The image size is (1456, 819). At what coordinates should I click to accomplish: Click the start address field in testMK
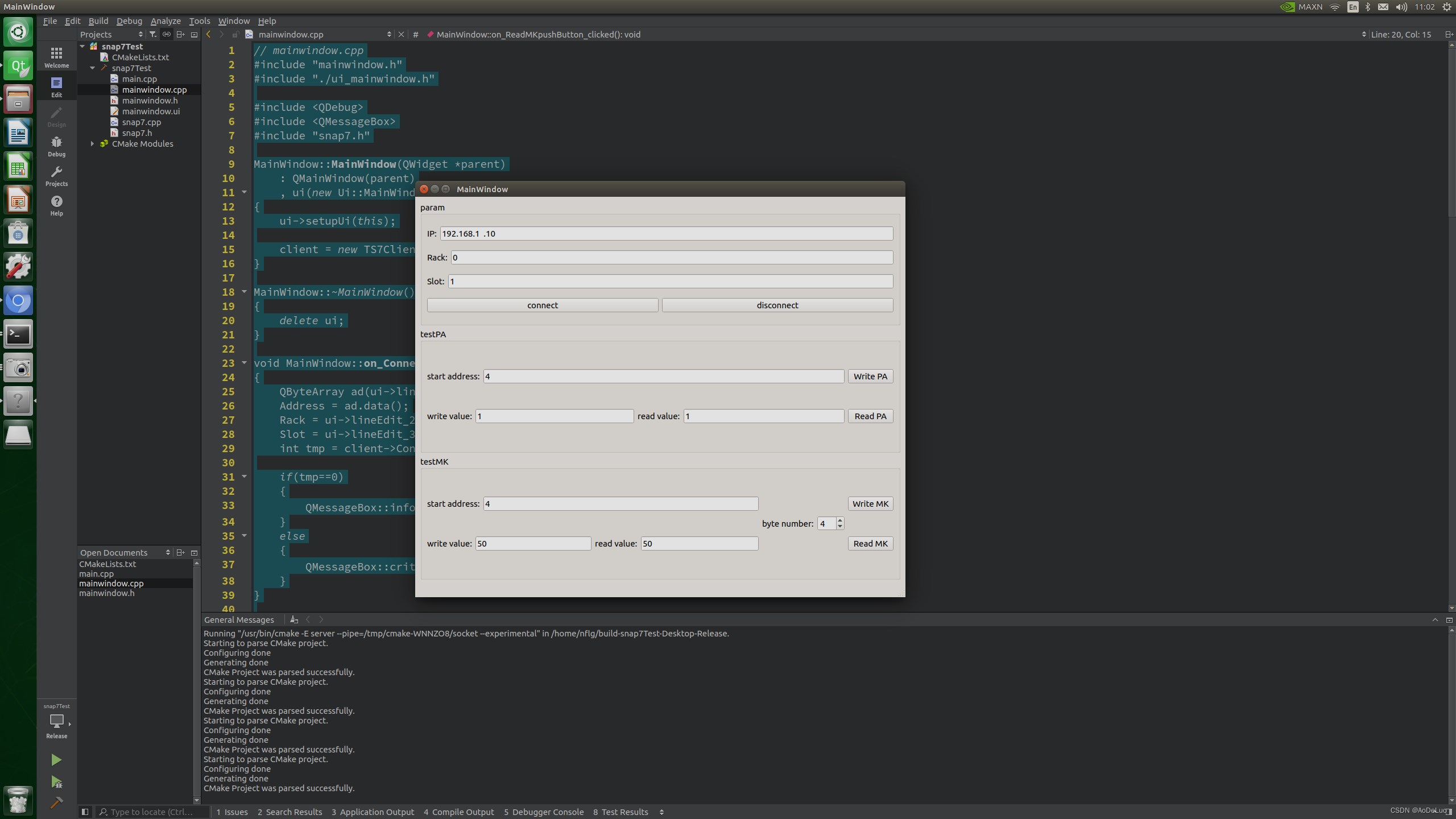[620, 503]
